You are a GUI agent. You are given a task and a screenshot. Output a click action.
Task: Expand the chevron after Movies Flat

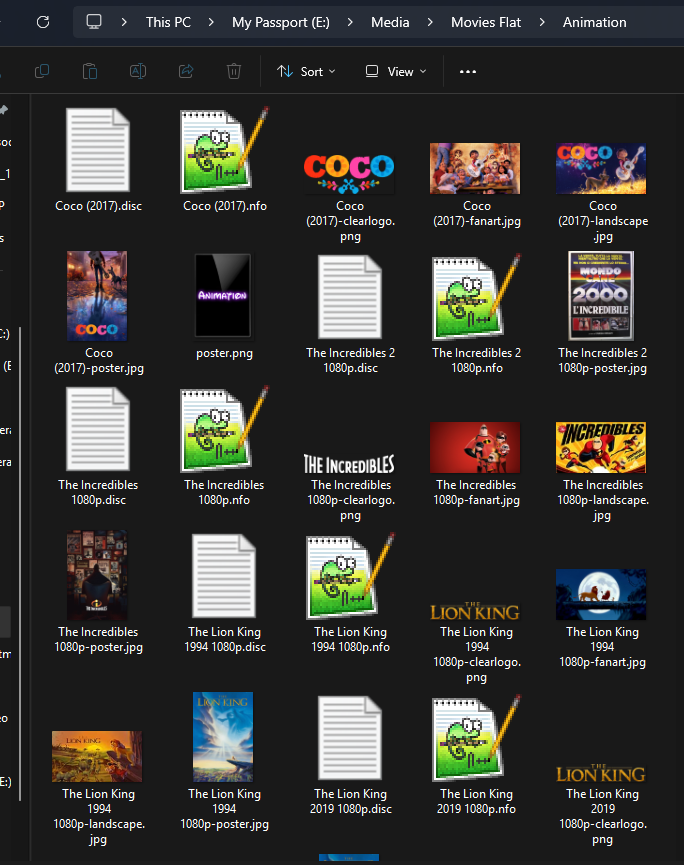(x=542, y=22)
